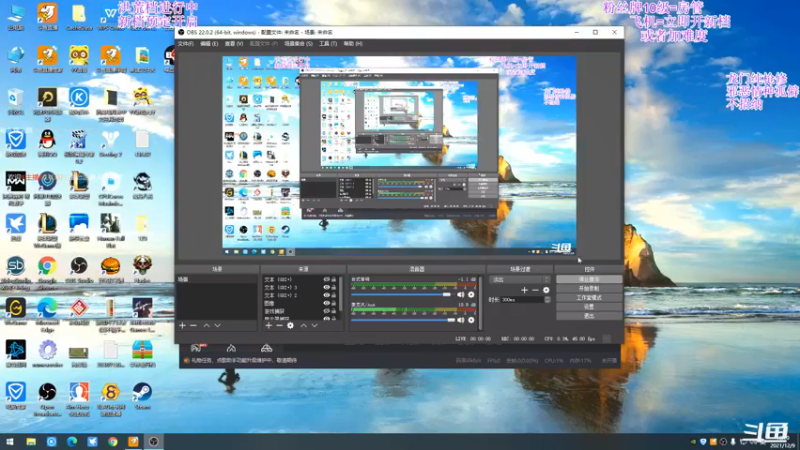The image size is (800, 450).
Task: Click the OBS taskbar icon
Action: [x=154, y=442]
